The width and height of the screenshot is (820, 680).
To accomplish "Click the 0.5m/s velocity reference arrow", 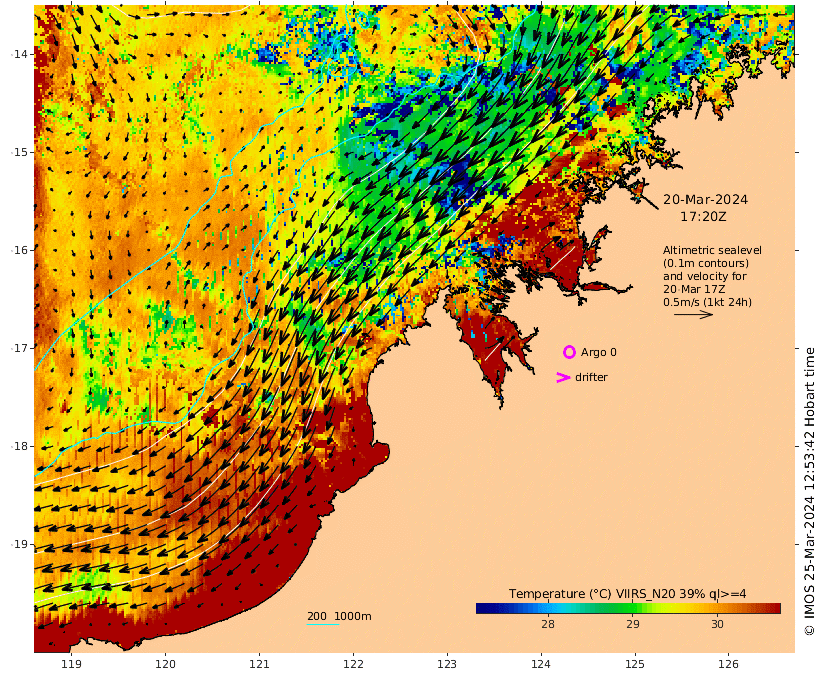I will coord(693,314).
